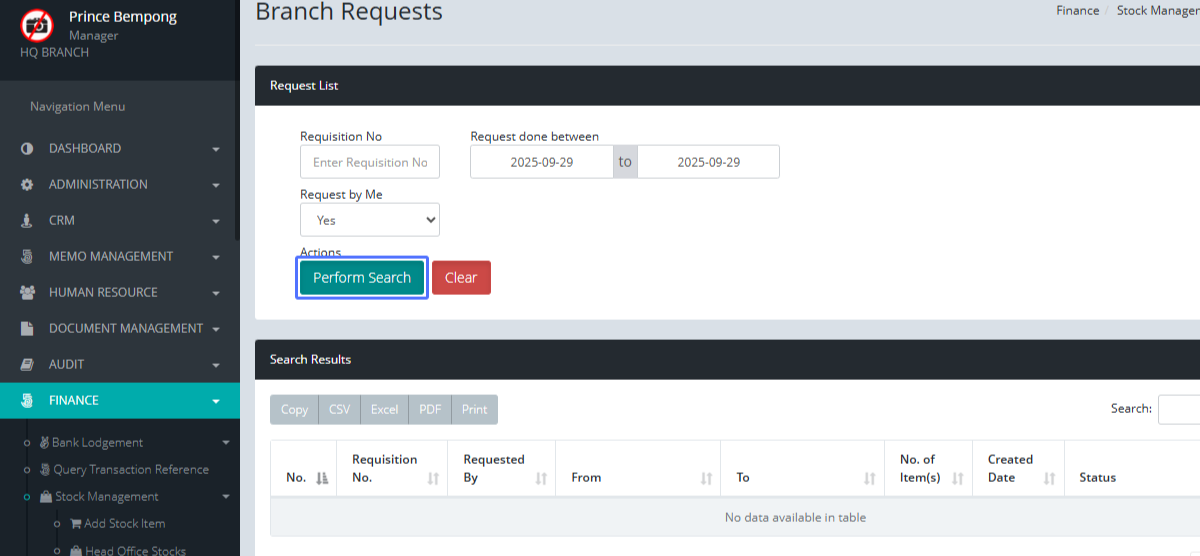Image resolution: width=1200 pixels, height=556 pixels.
Task: Toggle sort on Requested By column
Action: pyautogui.click(x=501, y=469)
